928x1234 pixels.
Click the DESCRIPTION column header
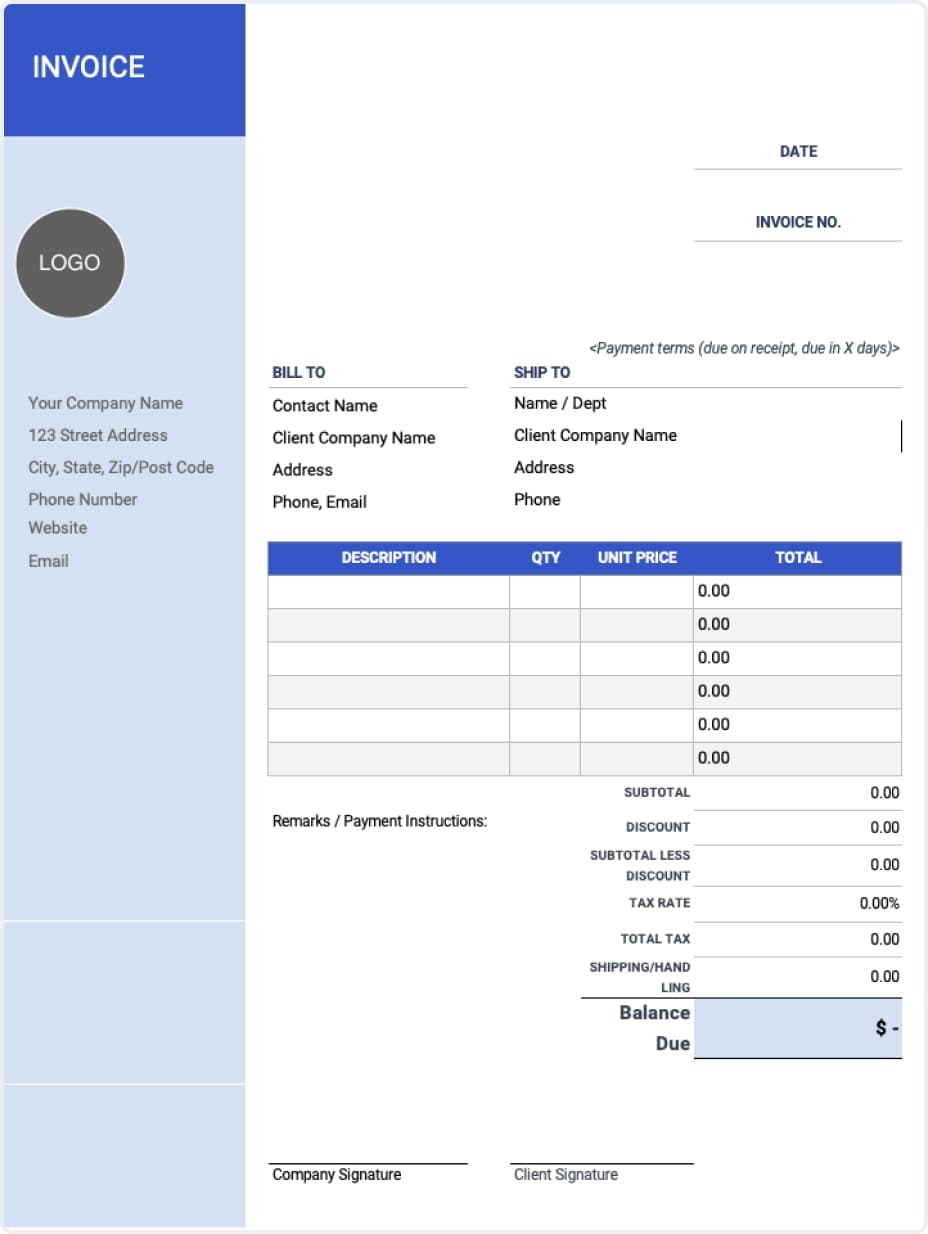click(389, 558)
